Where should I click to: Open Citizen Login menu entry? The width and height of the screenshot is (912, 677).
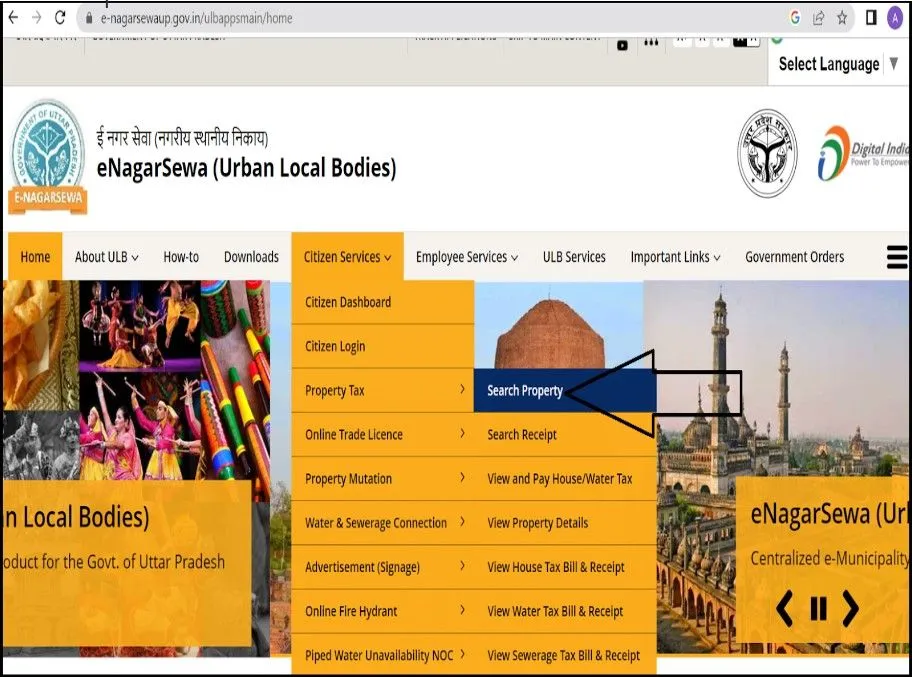point(335,346)
